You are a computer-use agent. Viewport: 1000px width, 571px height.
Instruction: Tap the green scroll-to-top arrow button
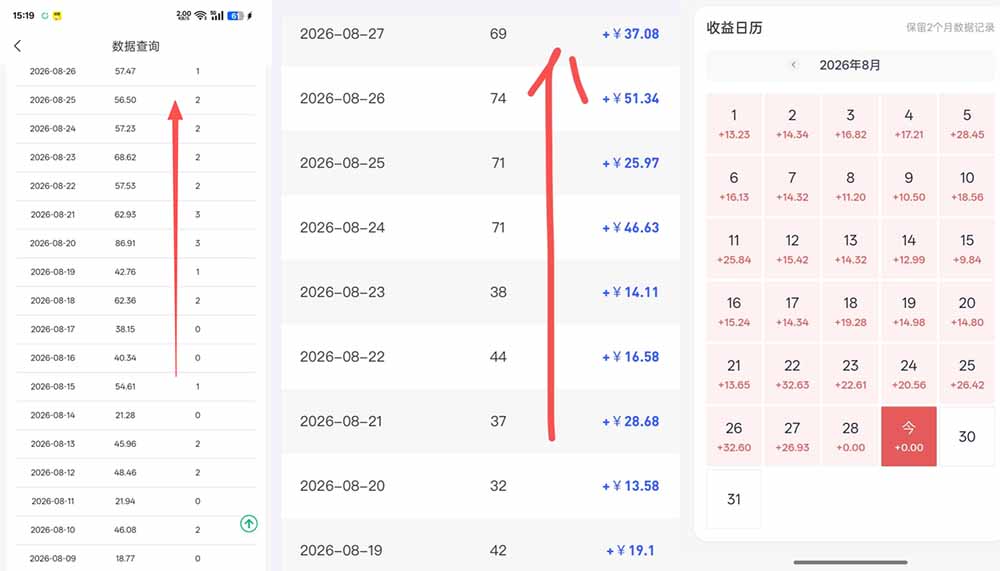click(249, 524)
